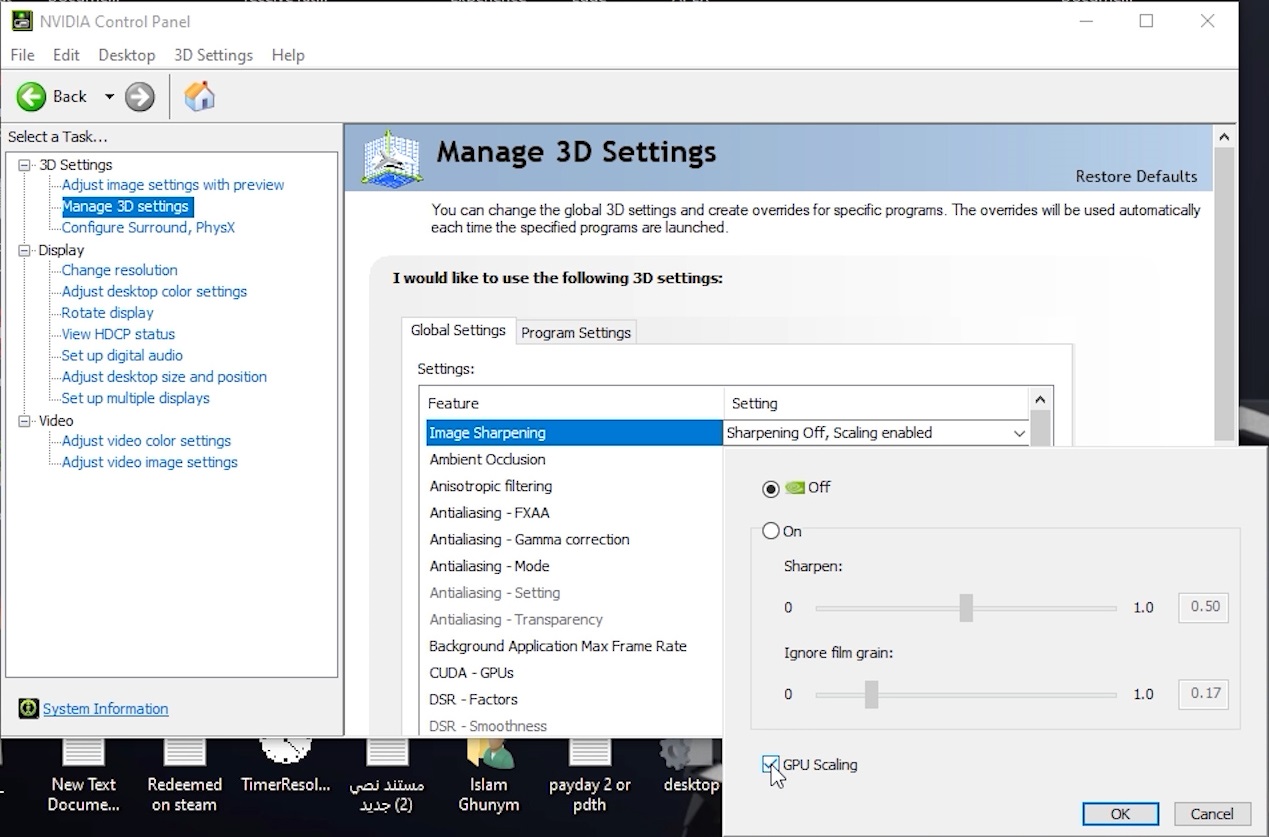Click the Ignore film grain value field 0.17

[1204, 693]
